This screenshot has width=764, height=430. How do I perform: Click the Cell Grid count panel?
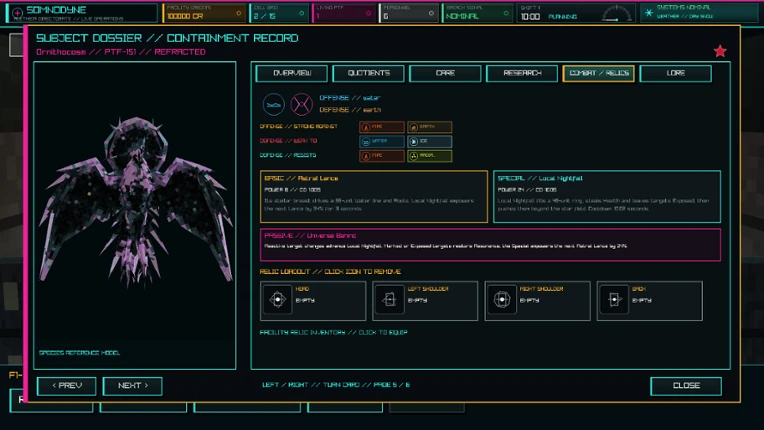tap(279, 13)
